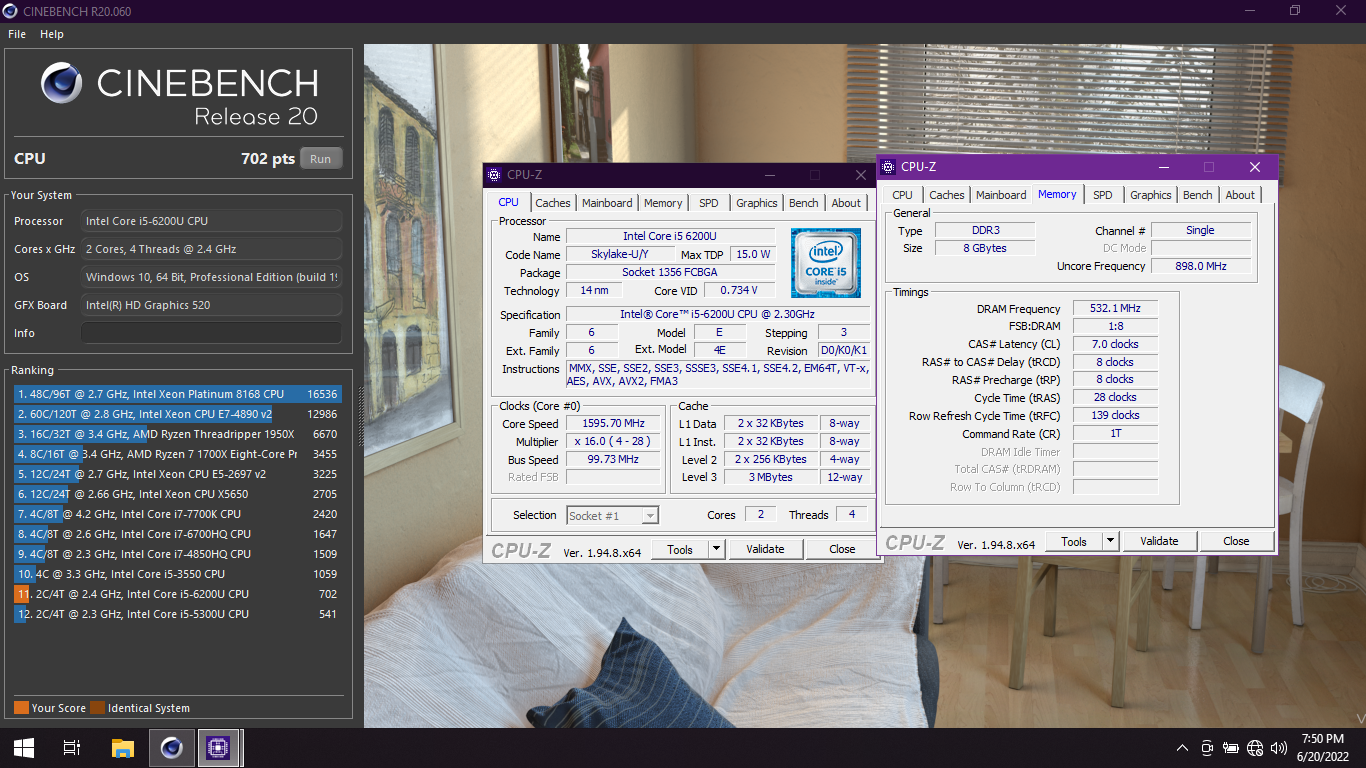Click Close button in right CPU-Z window
Screen dimensions: 1366x768
(1236, 541)
